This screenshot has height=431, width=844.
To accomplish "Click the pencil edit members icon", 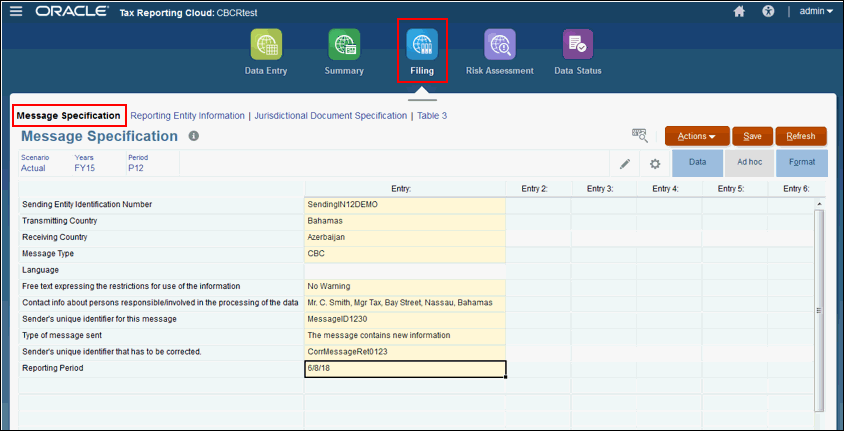I will [625, 164].
